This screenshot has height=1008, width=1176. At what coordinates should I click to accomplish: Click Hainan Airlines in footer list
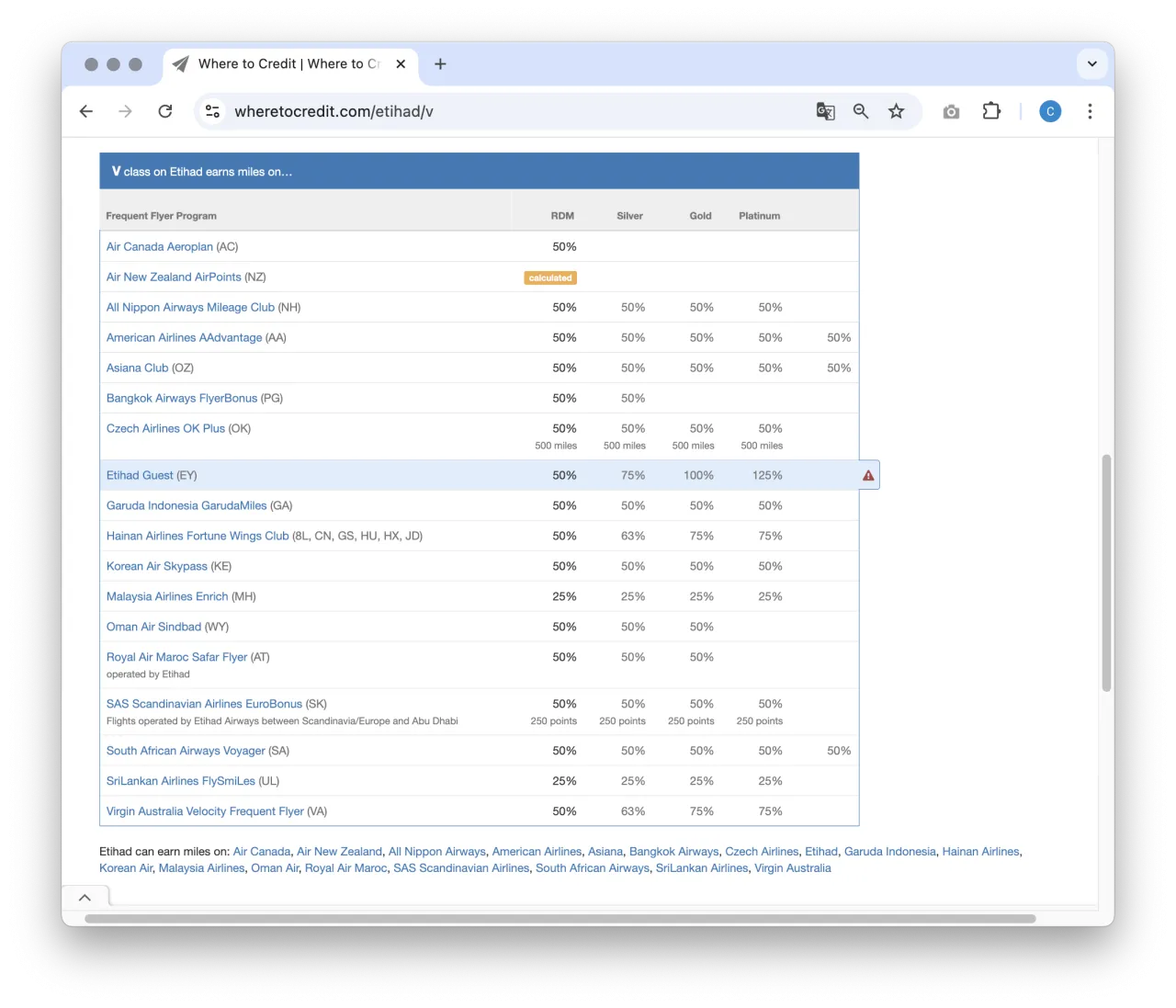pos(981,852)
